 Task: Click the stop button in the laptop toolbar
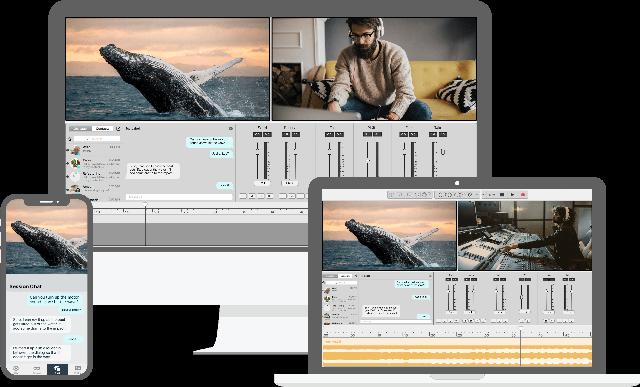[x=502, y=195]
